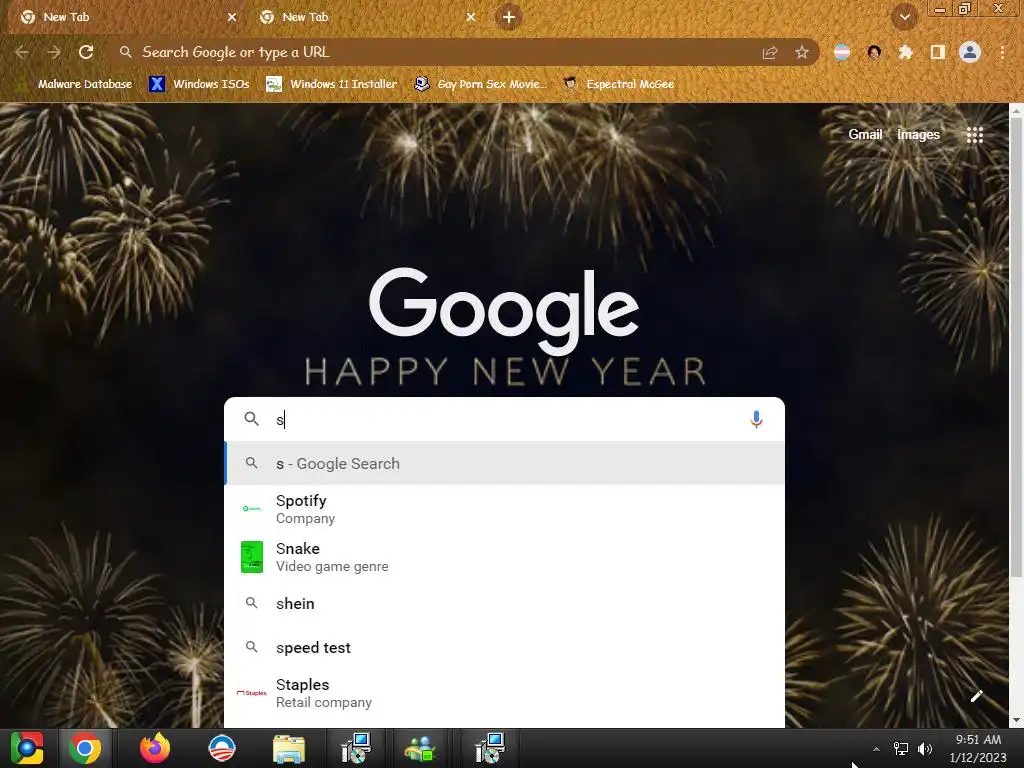Open the Extensions puzzle-piece menu

pyautogui.click(x=905, y=52)
